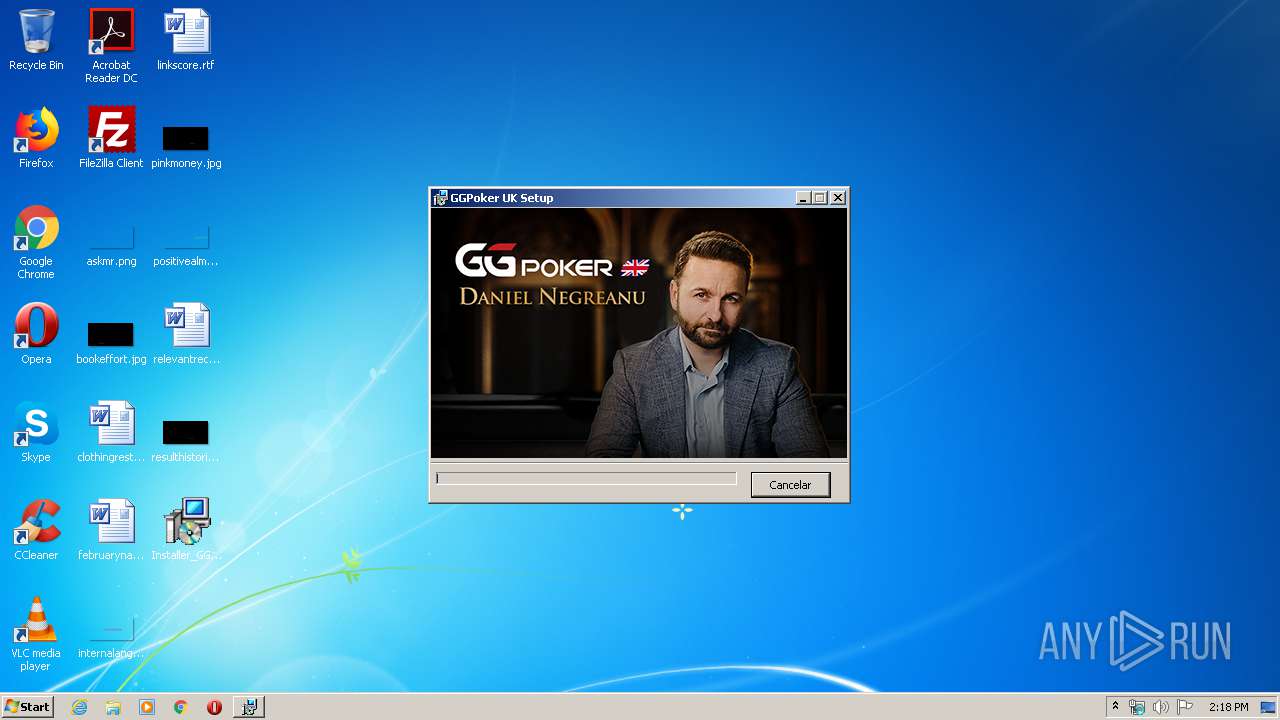1280x720 pixels.
Task: Select internalang file icon
Action: pos(111,638)
